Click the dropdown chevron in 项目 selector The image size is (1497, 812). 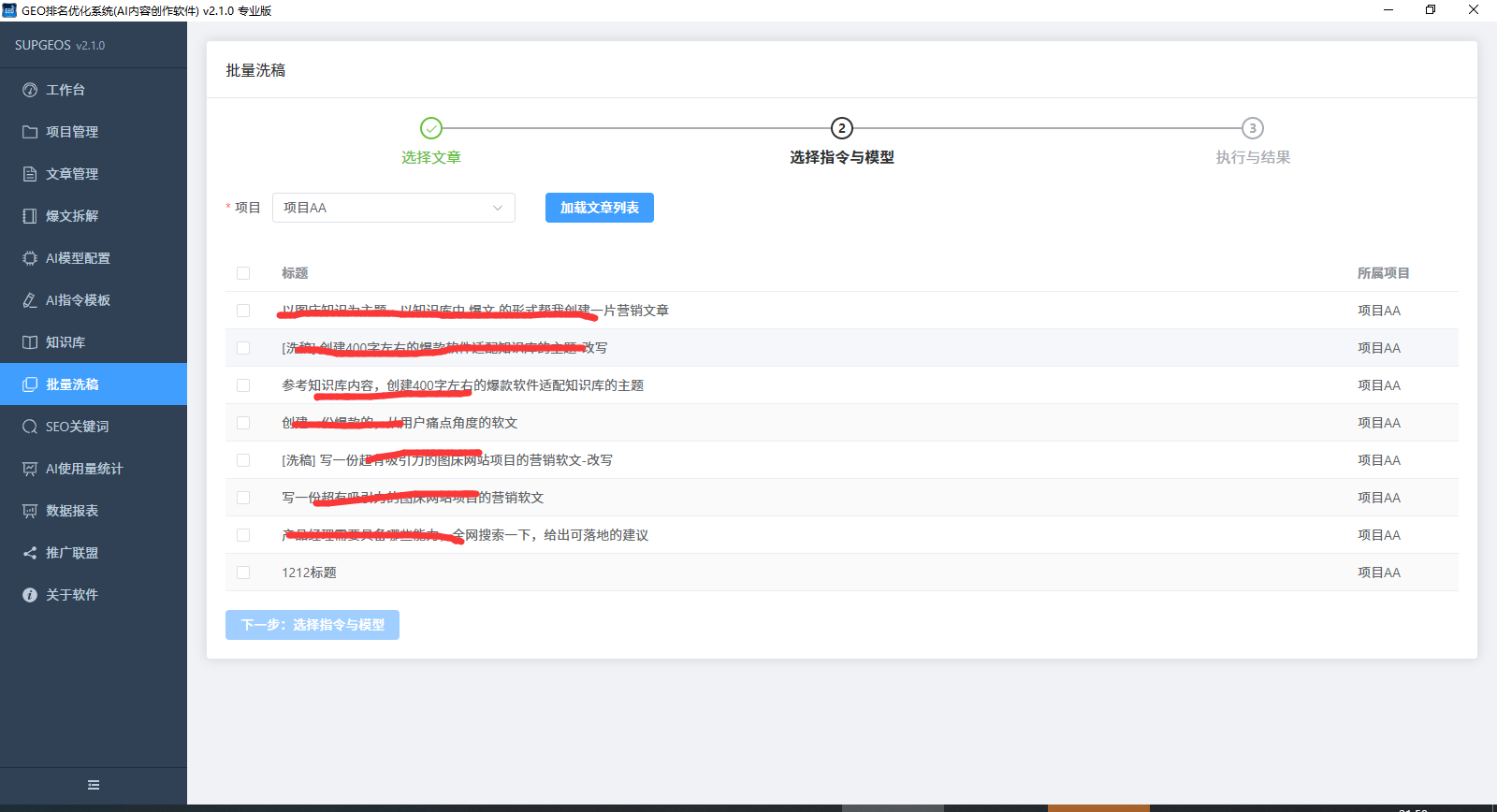point(498,208)
